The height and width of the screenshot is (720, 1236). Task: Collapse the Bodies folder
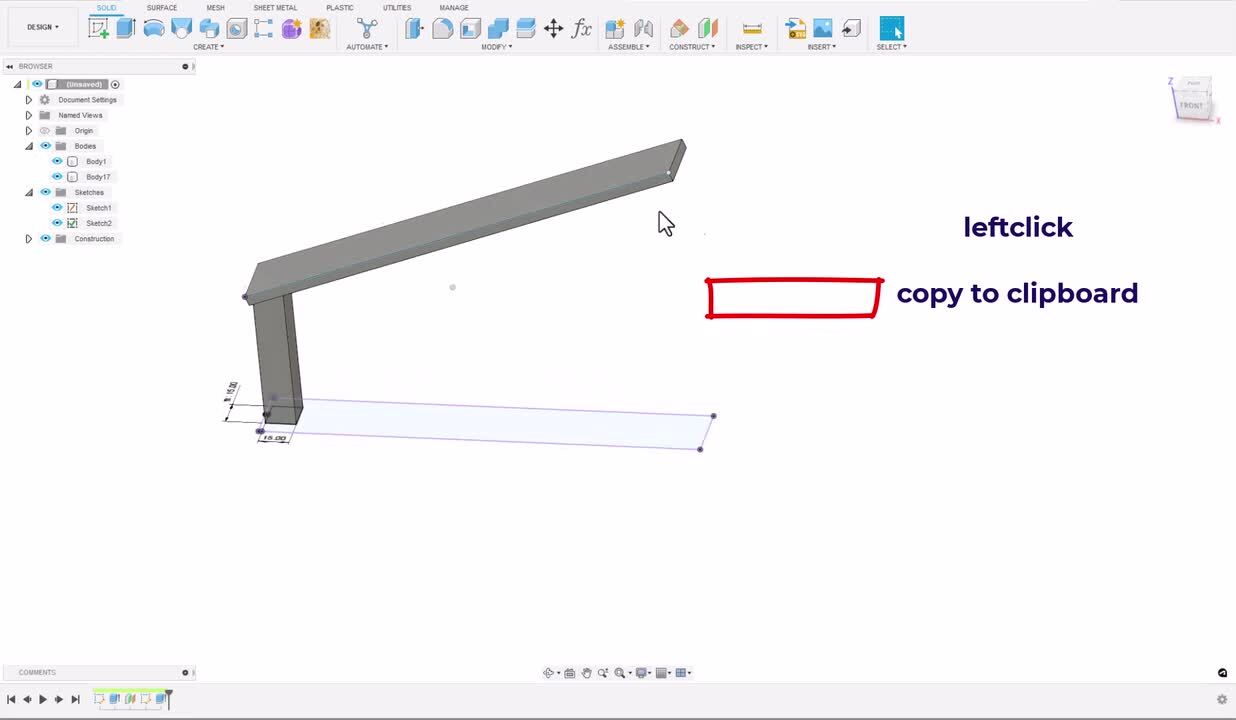(28, 146)
